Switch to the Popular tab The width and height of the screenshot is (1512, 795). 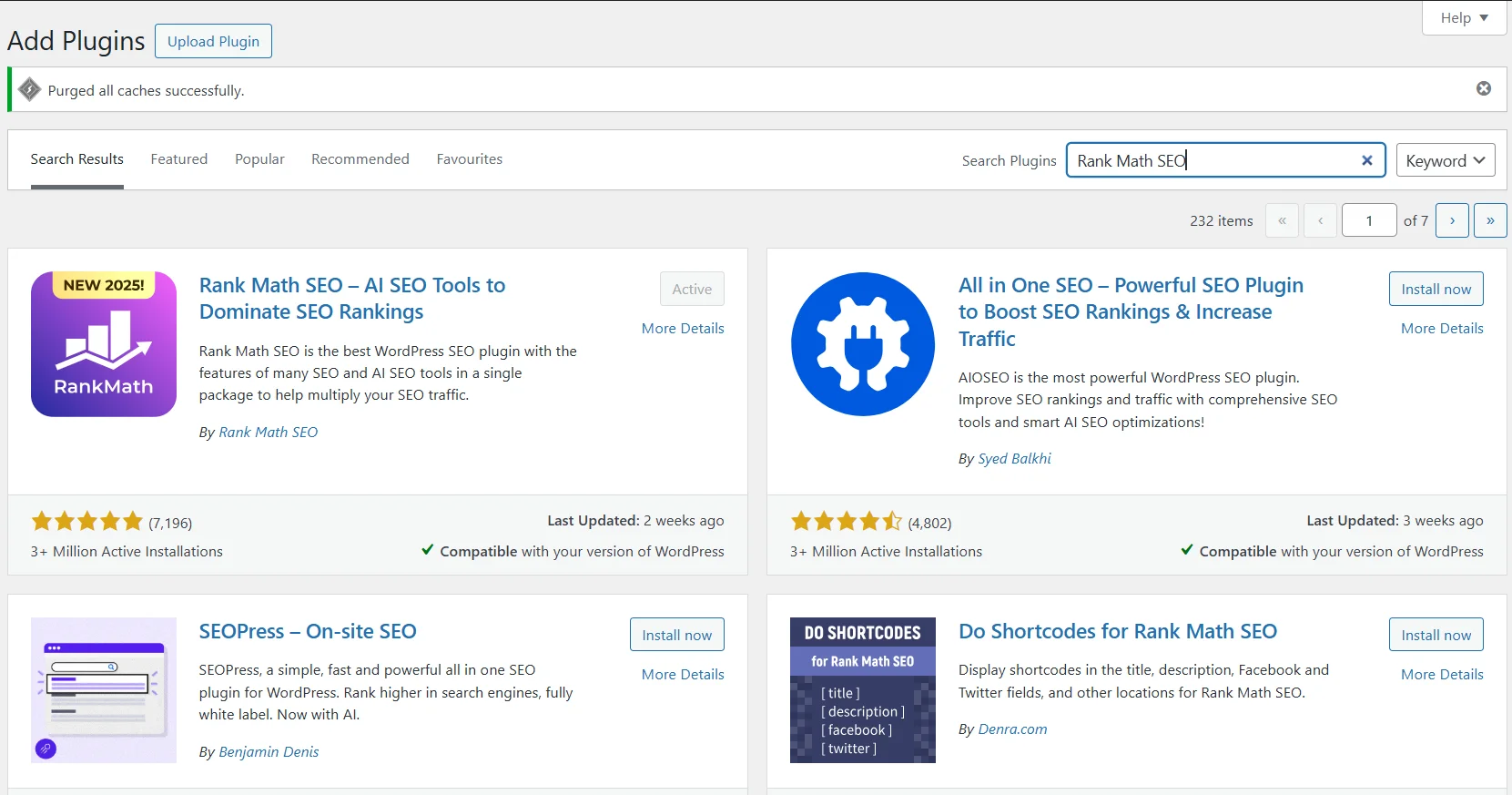pos(259,159)
